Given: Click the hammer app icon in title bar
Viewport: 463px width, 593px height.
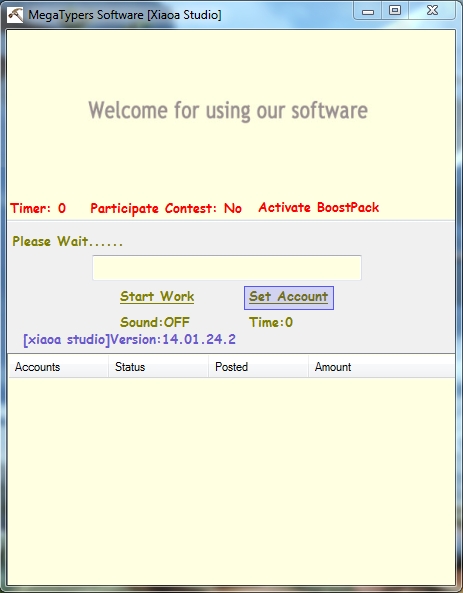Looking at the screenshot, I should [15, 15].
